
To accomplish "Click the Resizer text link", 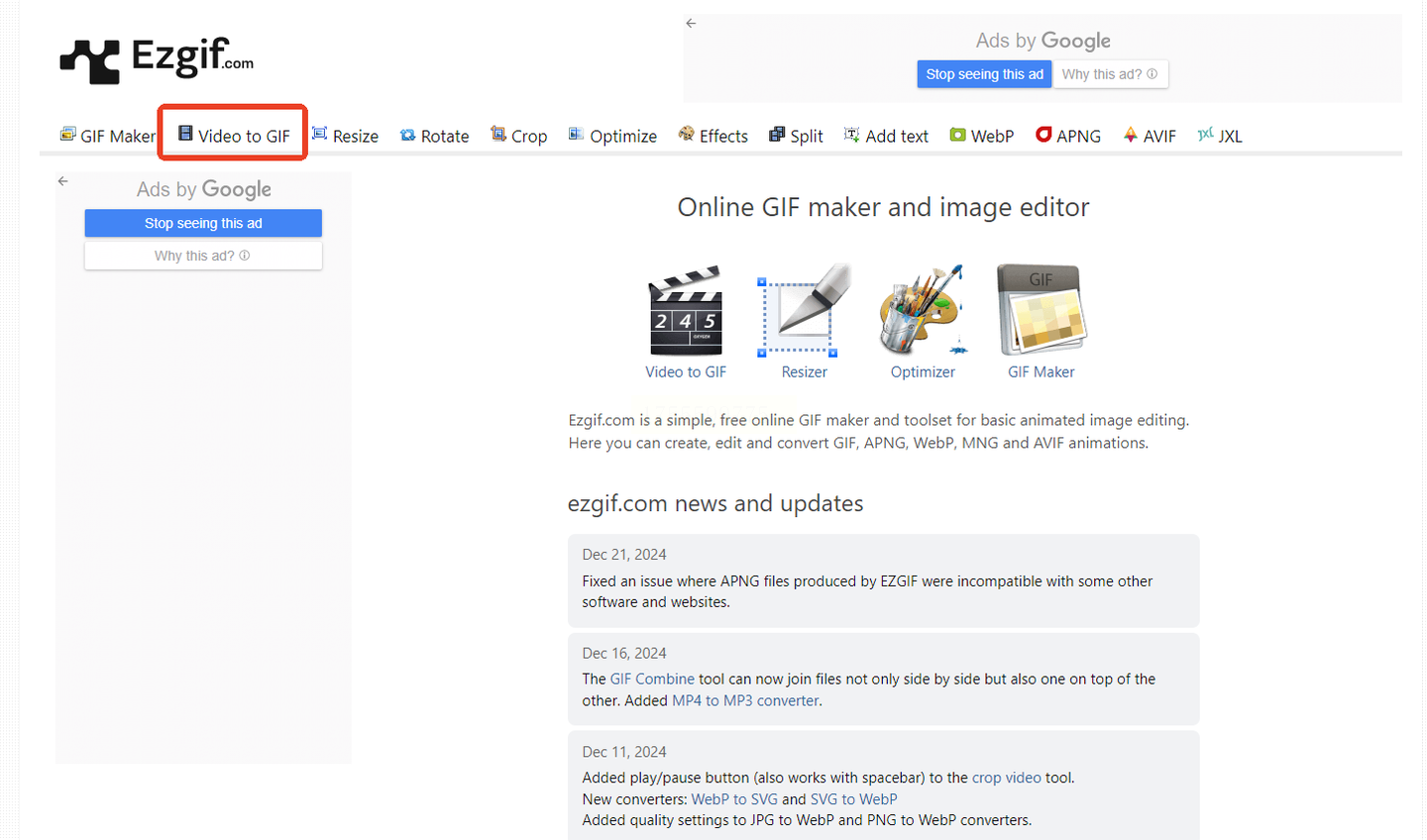I will coord(804,371).
